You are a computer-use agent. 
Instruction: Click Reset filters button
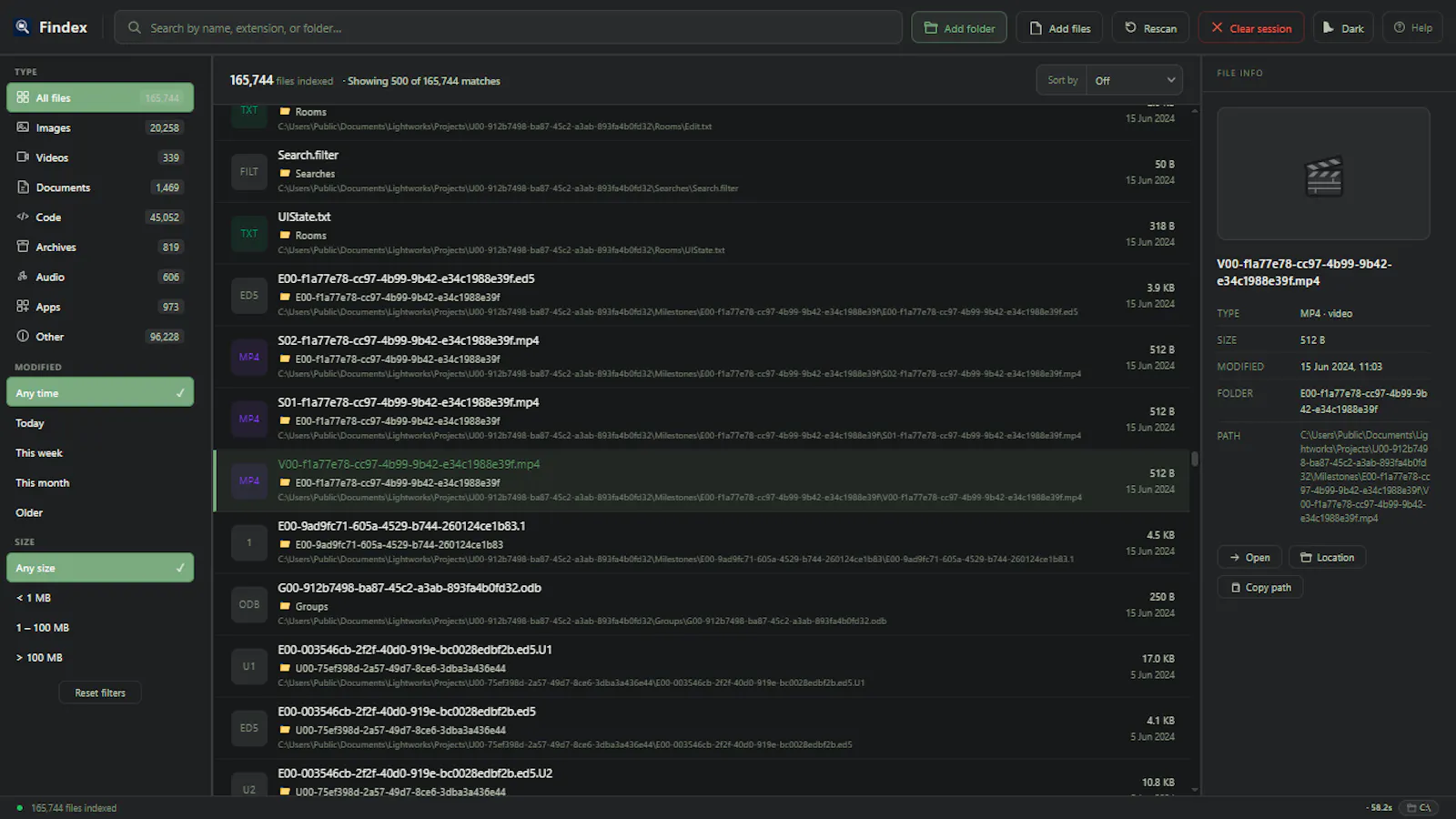(100, 693)
